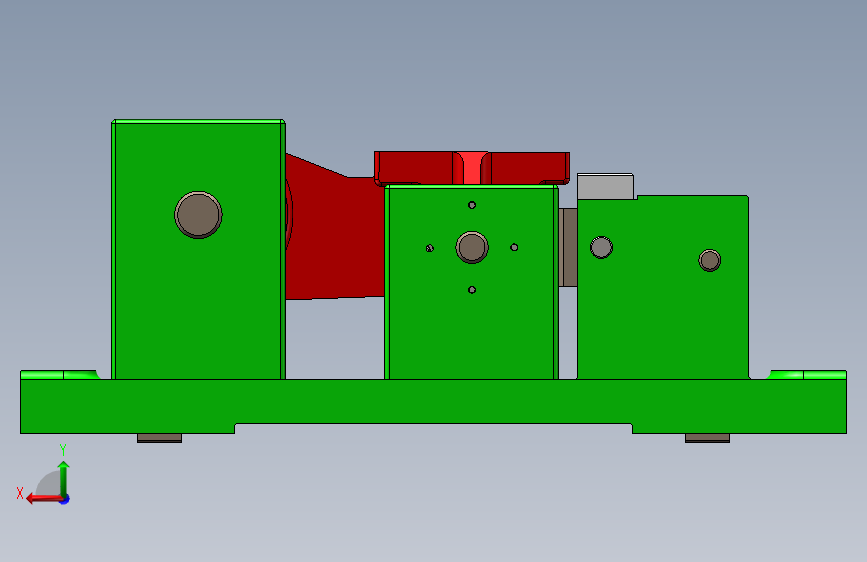Select the middle green block face

[x=472, y=332]
